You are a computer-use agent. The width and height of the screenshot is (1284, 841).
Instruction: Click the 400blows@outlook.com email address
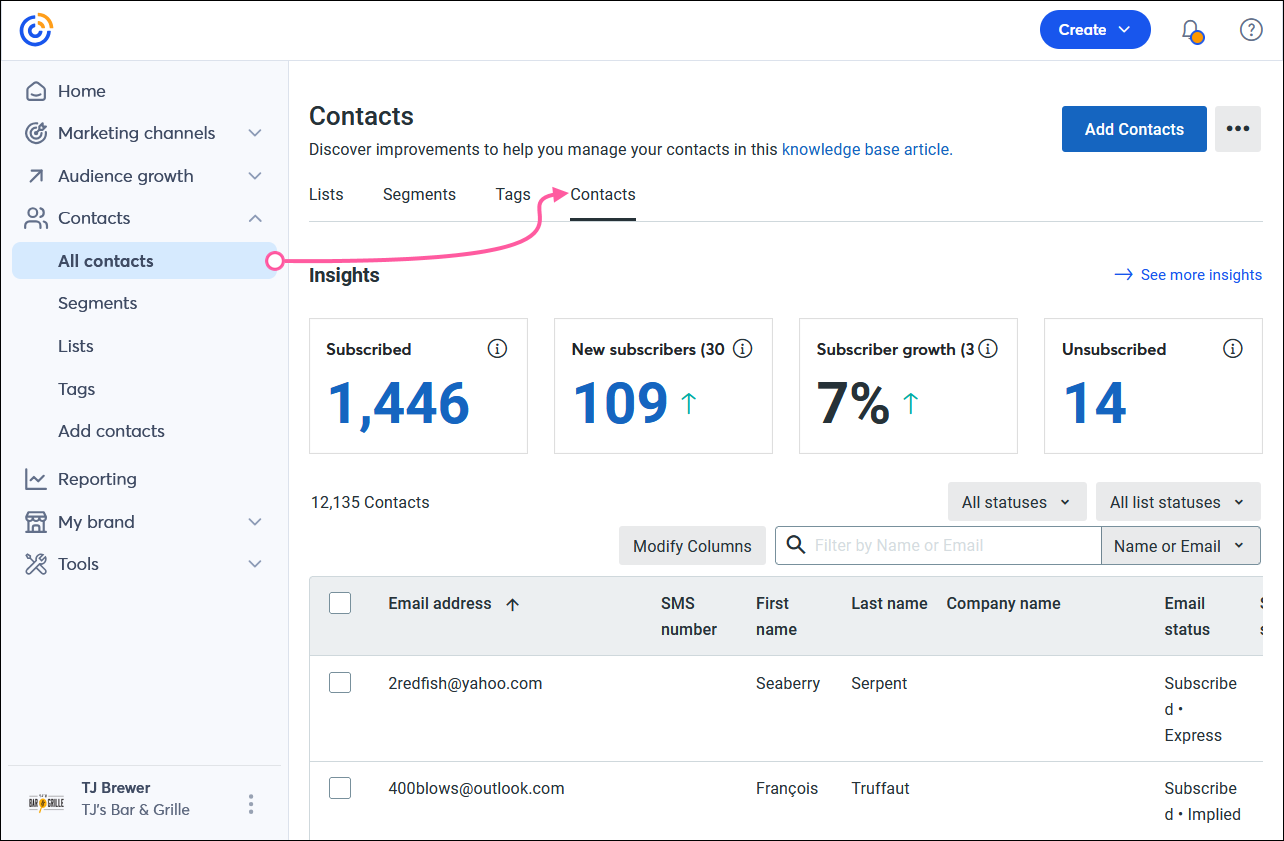(x=476, y=789)
